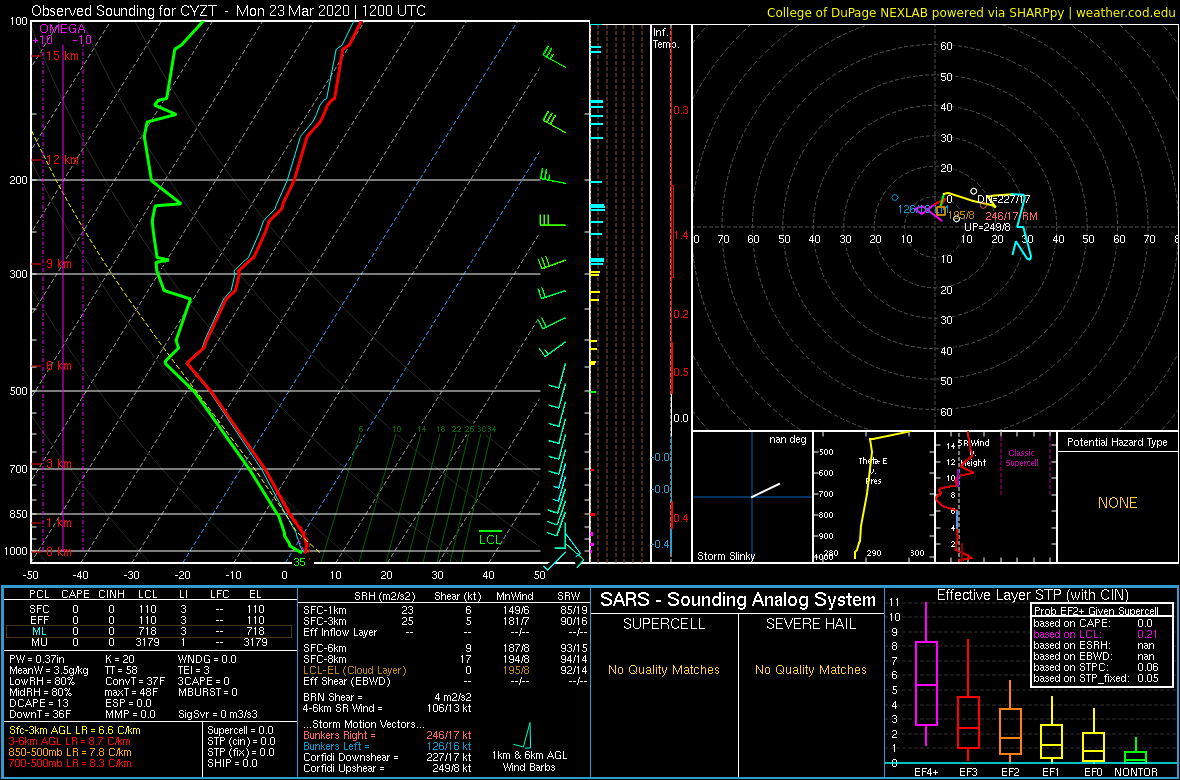1180x780 pixels.
Task: Click the Inf. Temp. column header
Action: pos(666,38)
